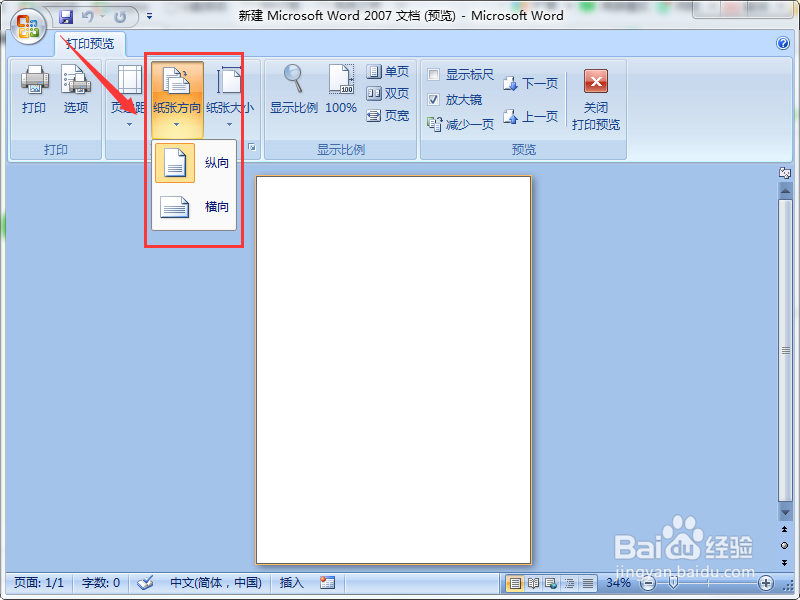Switch to Print Layout view button
The width and height of the screenshot is (800, 600).
(x=515, y=583)
